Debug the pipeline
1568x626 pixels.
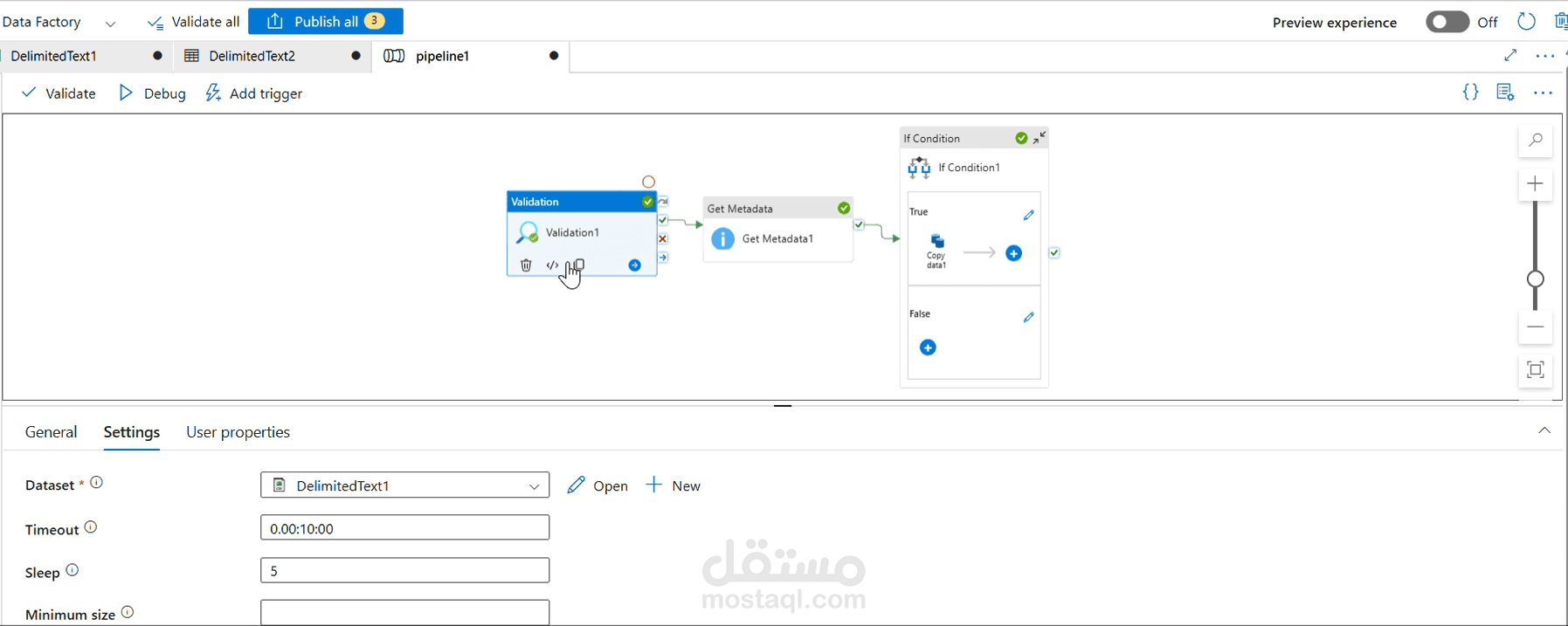[152, 93]
